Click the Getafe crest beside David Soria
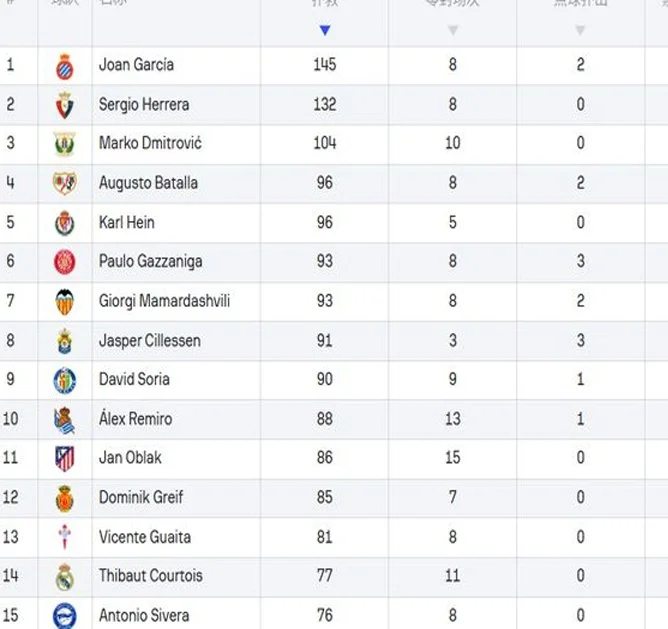668x629 pixels. click(x=65, y=381)
